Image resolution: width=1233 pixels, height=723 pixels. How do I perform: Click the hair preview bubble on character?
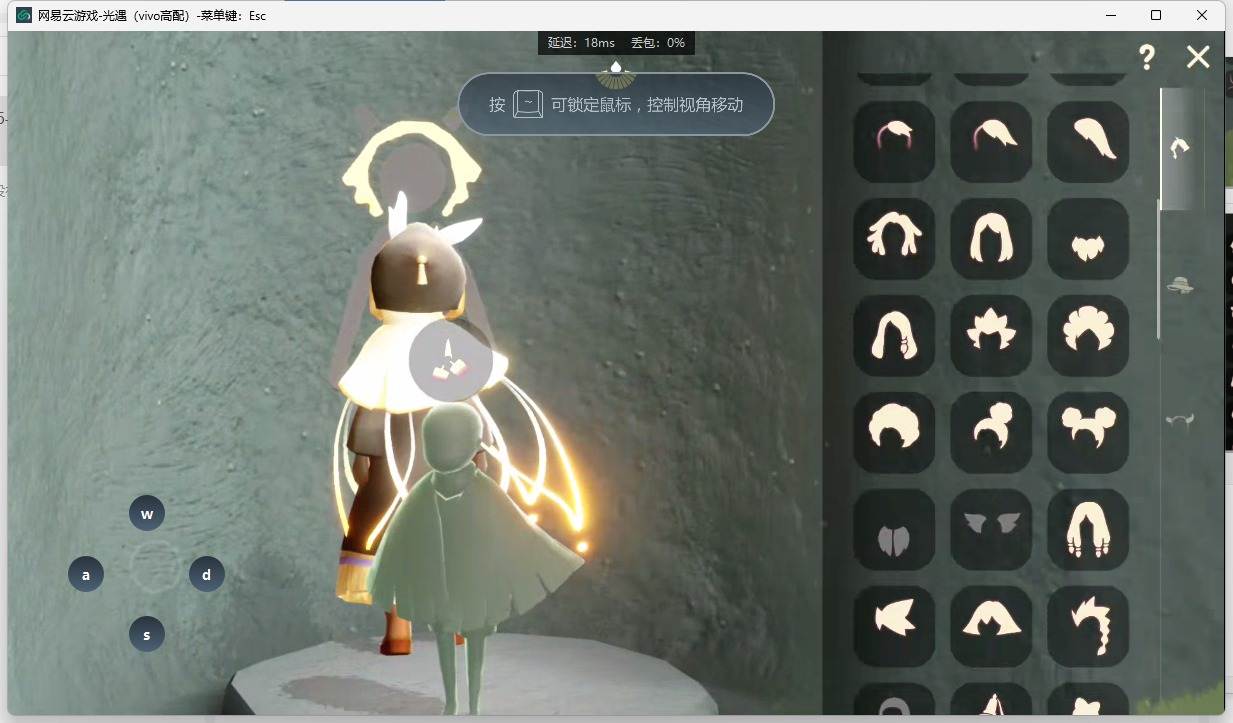click(450, 359)
